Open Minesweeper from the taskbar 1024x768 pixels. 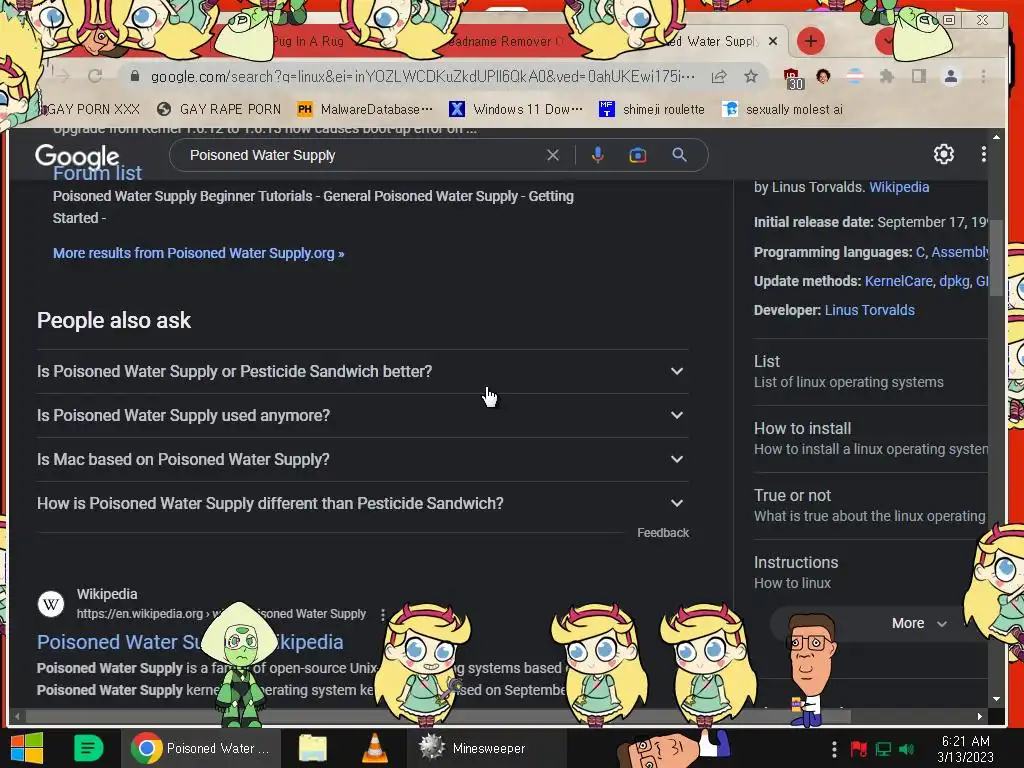click(x=487, y=748)
